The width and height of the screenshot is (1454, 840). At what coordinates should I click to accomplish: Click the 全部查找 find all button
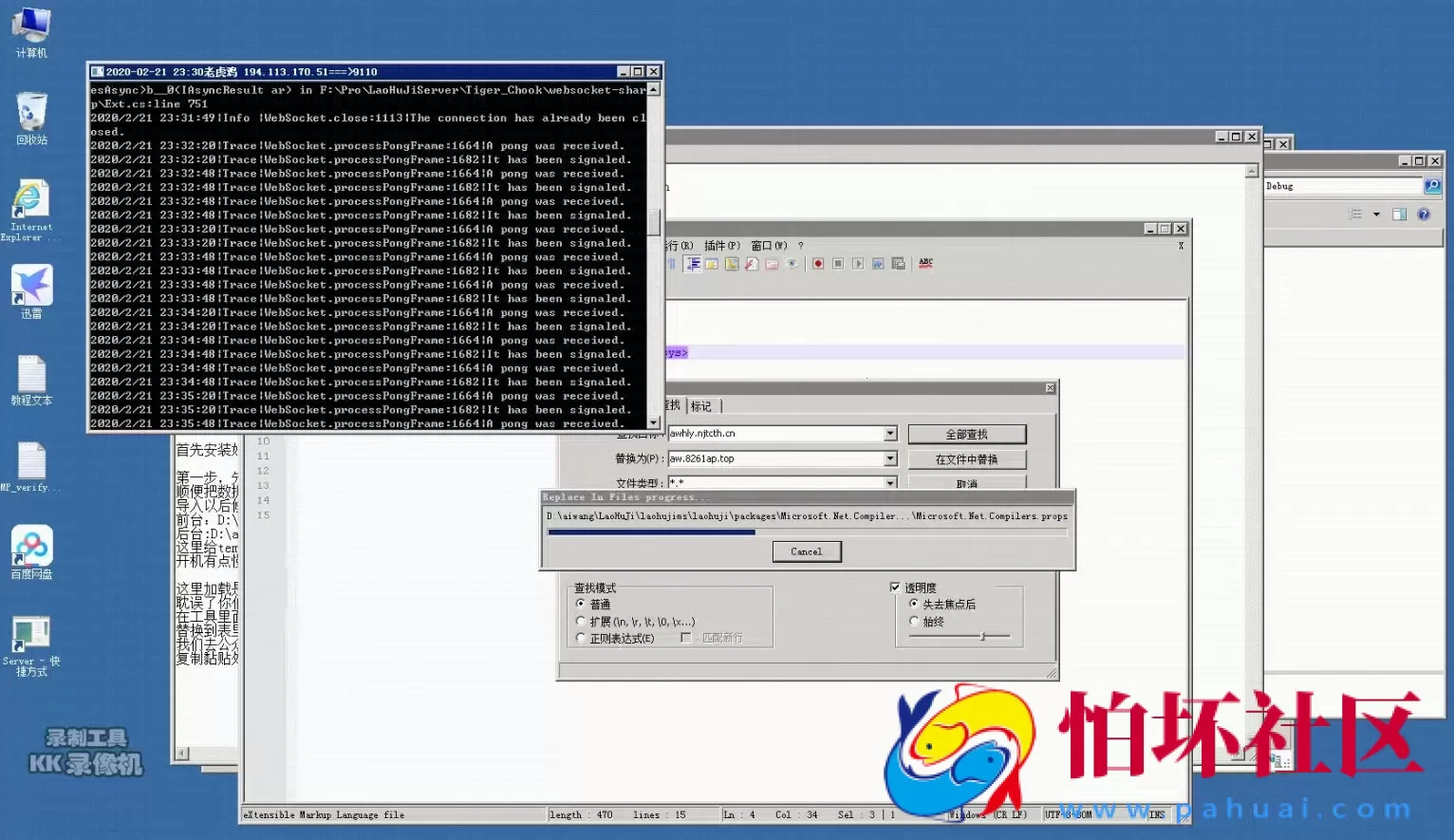(x=966, y=434)
